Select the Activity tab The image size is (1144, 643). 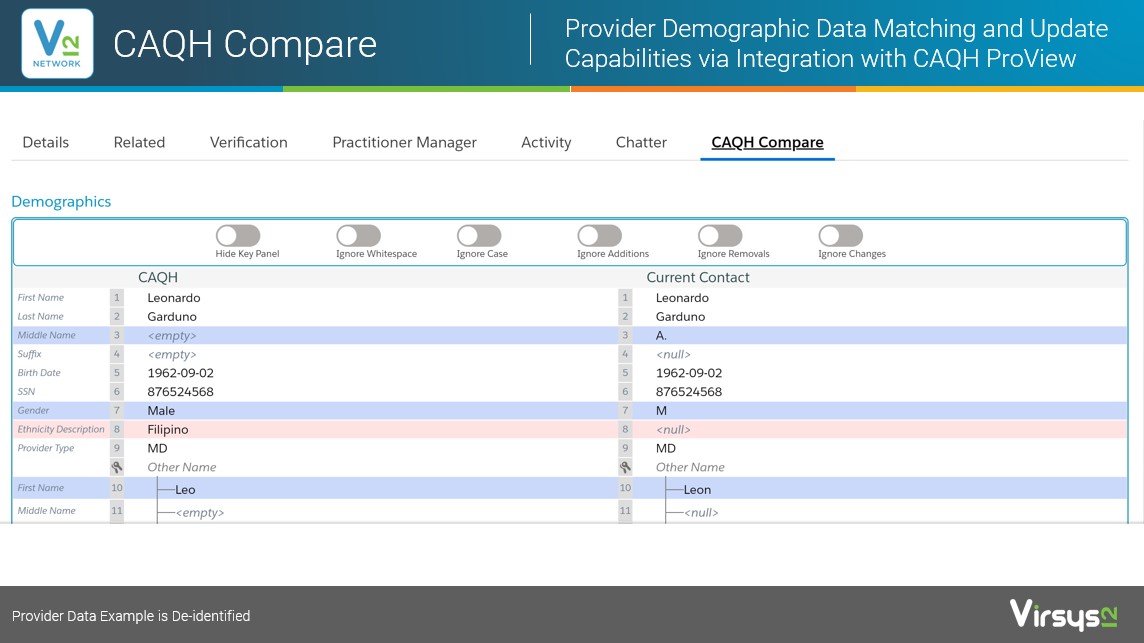pyautogui.click(x=546, y=142)
